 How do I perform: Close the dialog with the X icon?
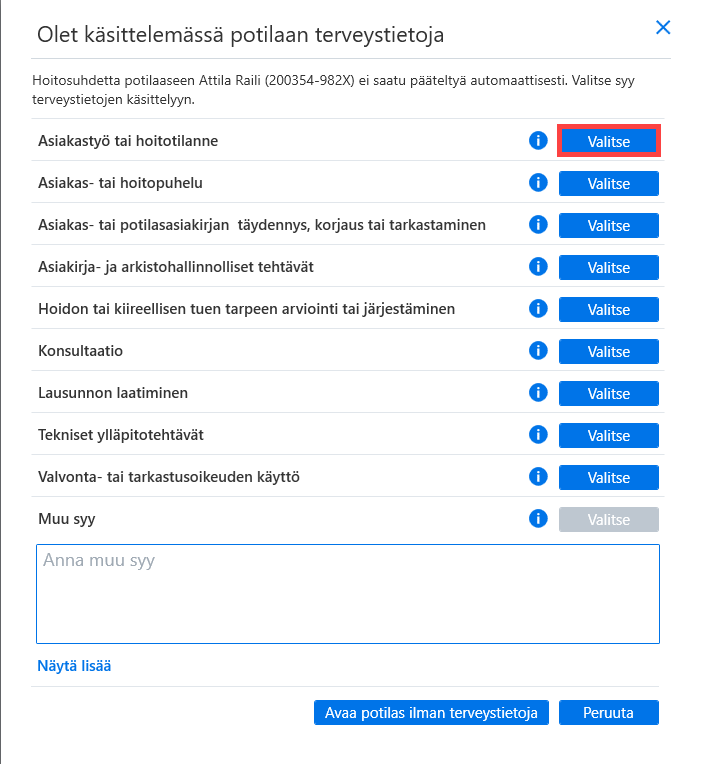663,27
